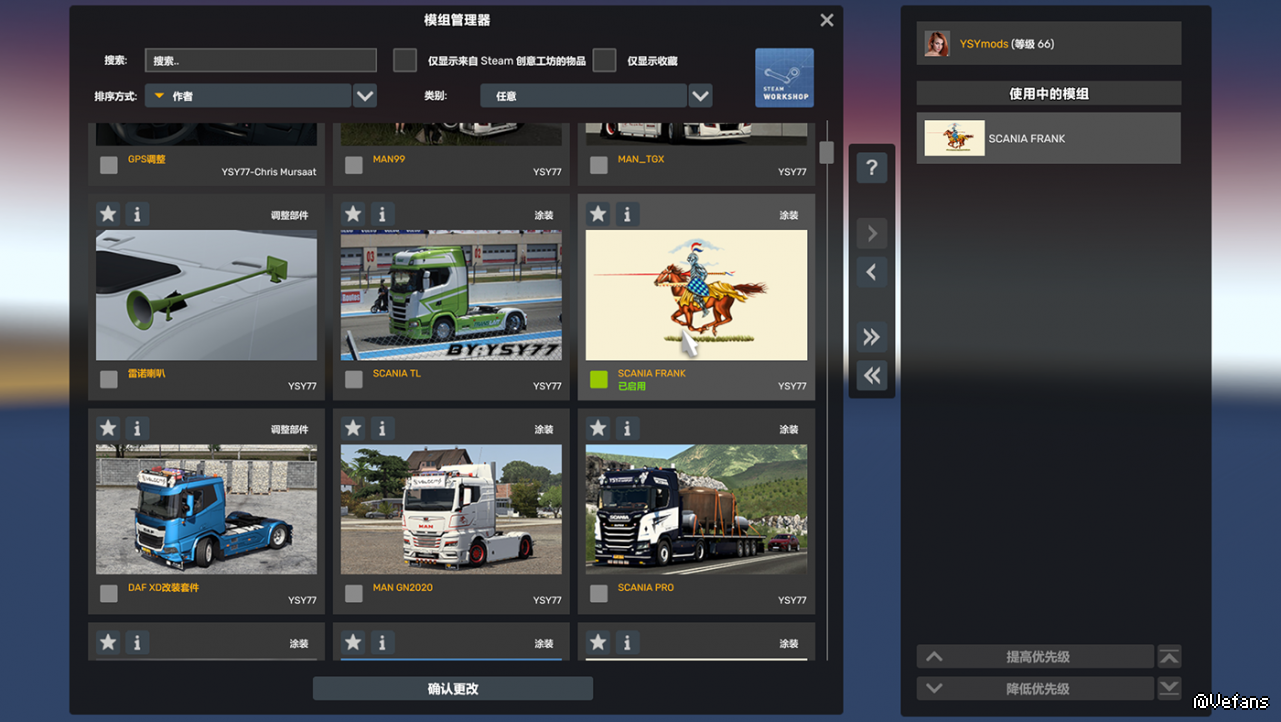Deactivate all mods with the double left arrow

pos(872,375)
